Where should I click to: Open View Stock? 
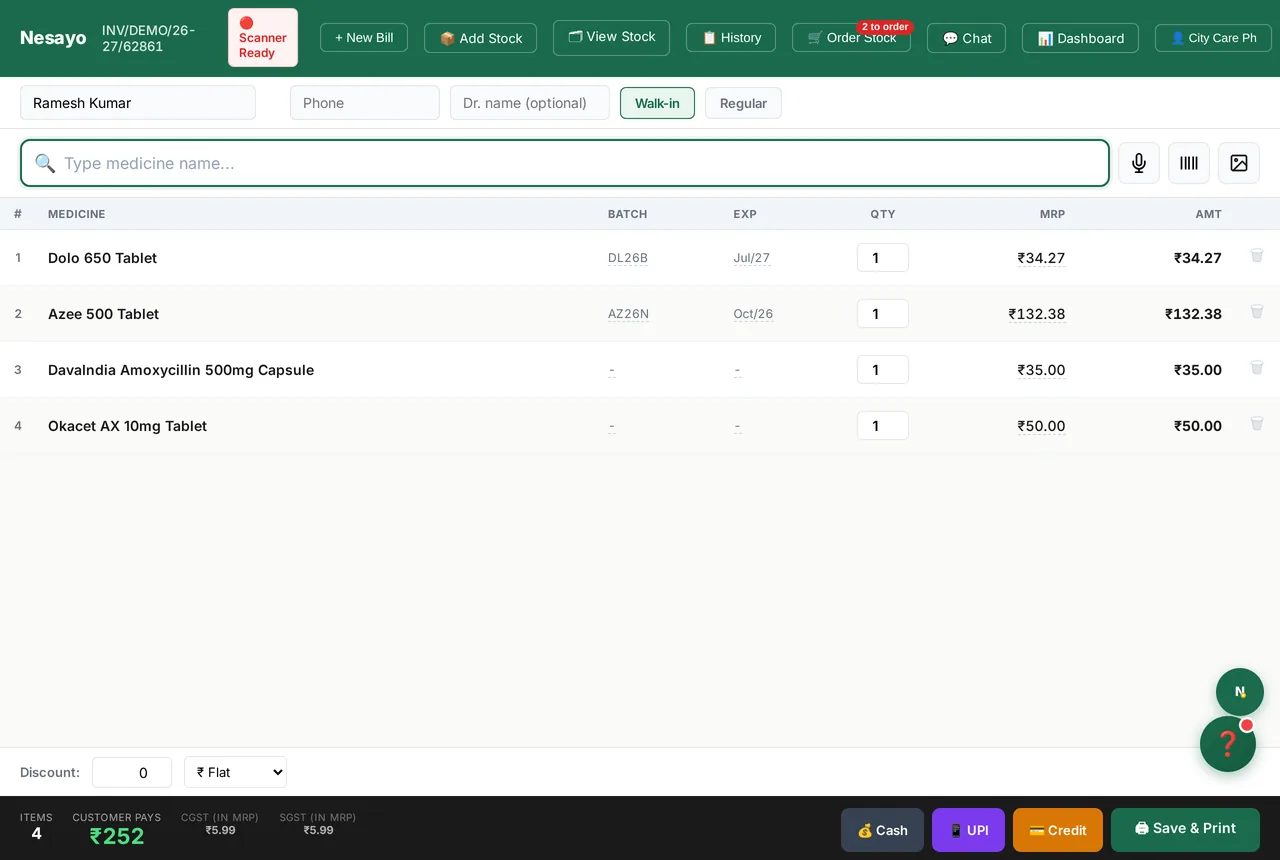(x=611, y=37)
